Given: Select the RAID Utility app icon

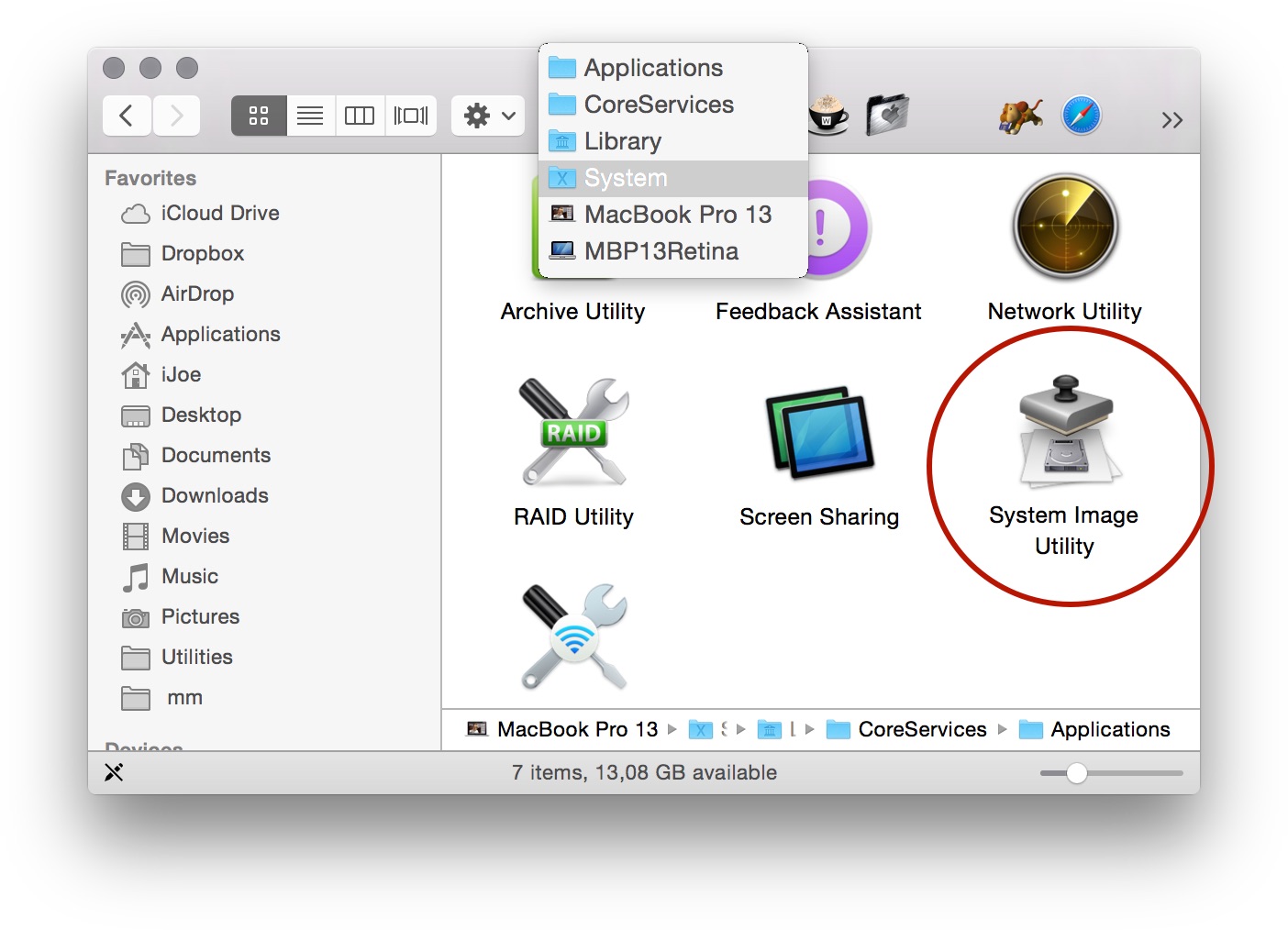Looking at the screenshot, I should click(x=574, y=432).
